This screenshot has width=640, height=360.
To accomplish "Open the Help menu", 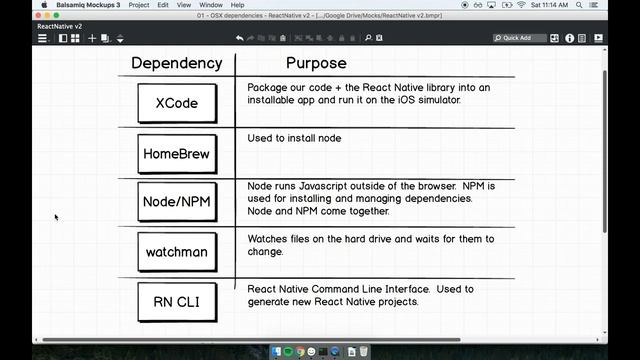I will [x=238, y=5].
